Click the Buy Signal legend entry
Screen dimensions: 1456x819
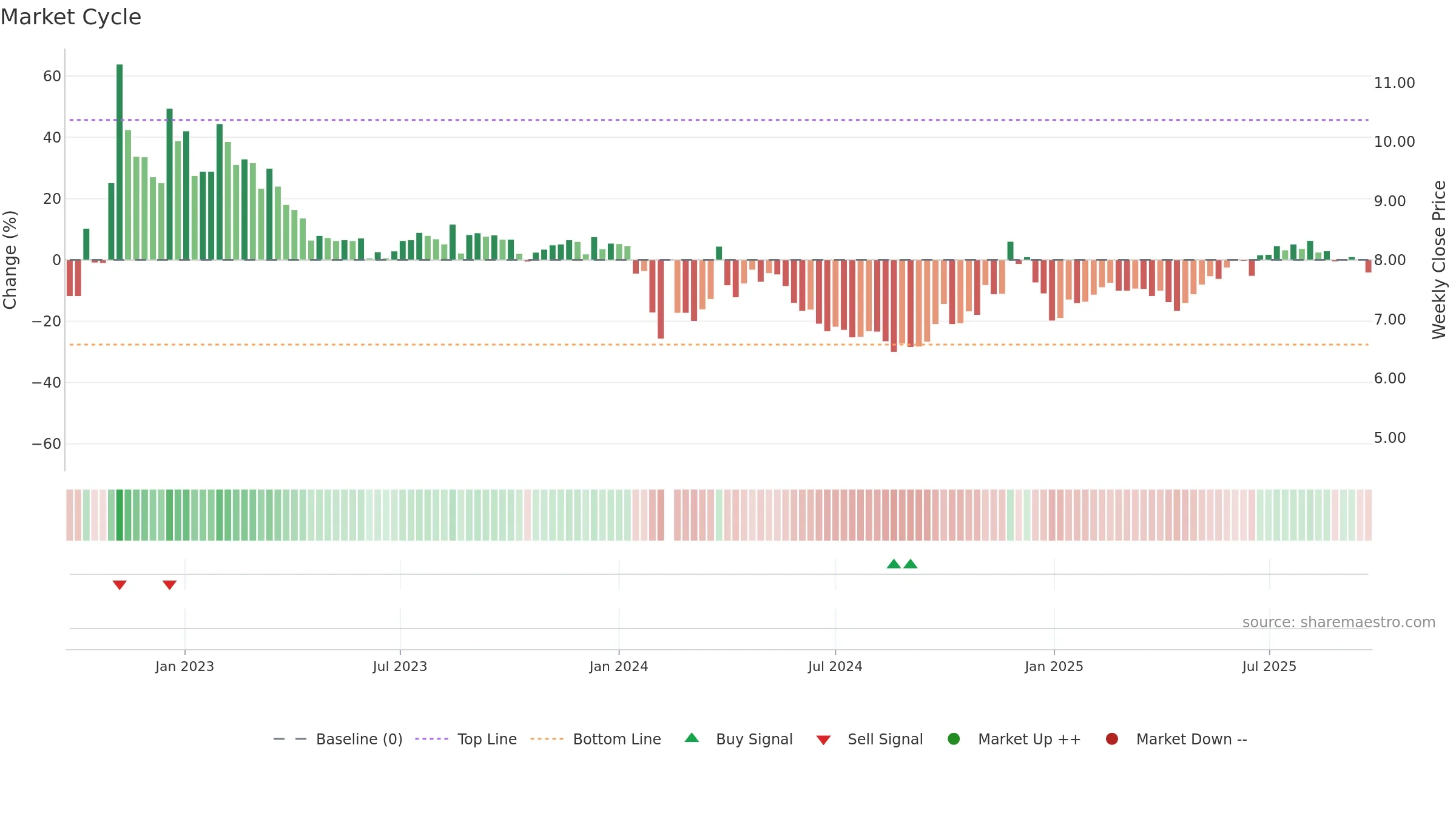tap(738, 739)
